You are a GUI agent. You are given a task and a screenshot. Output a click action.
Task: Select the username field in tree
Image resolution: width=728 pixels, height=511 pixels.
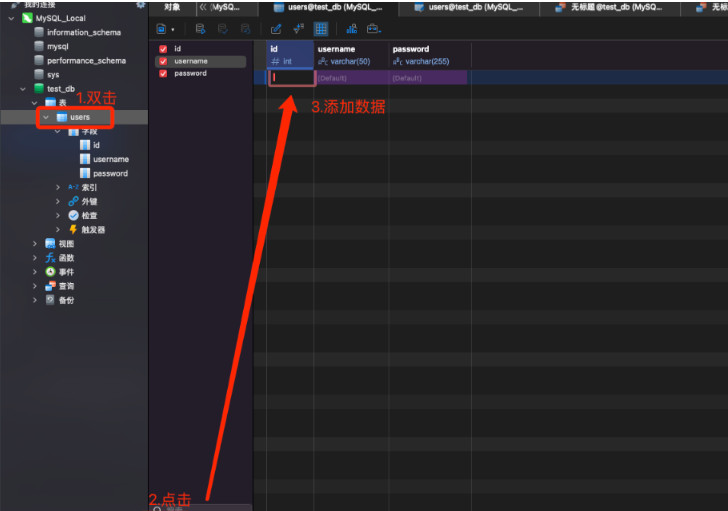pyautogui.click(x=110, y=159)
